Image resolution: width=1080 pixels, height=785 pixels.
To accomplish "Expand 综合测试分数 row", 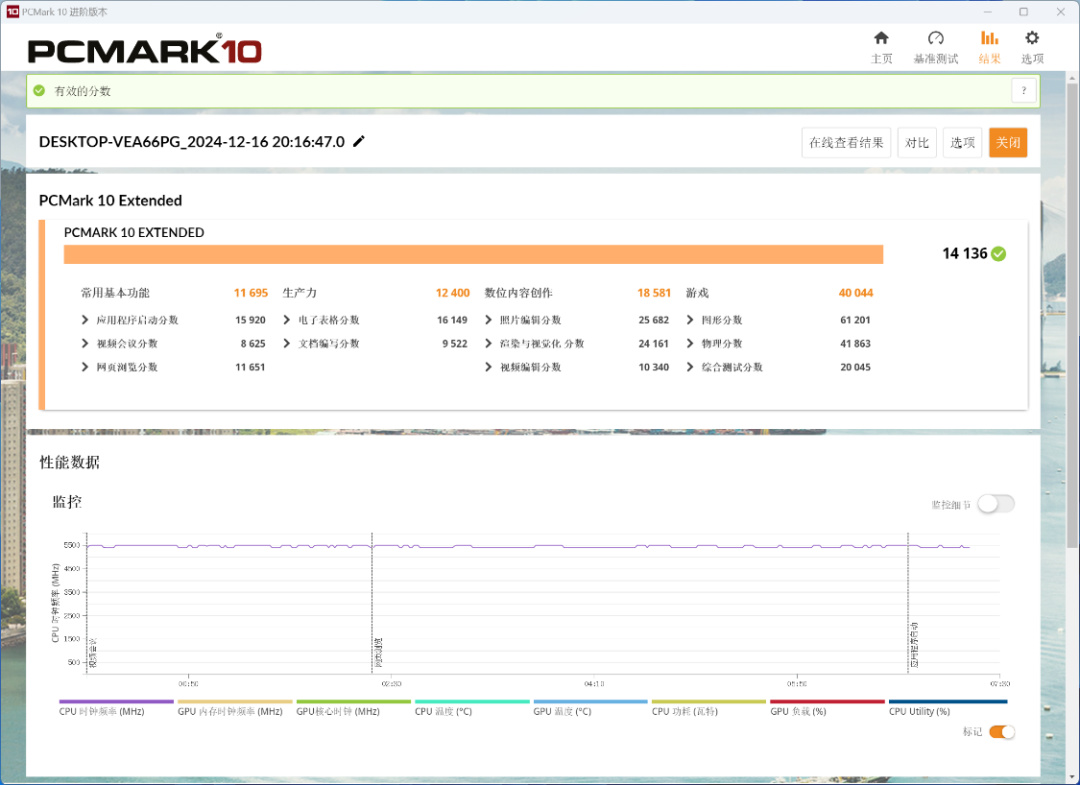I will point(690,367).
